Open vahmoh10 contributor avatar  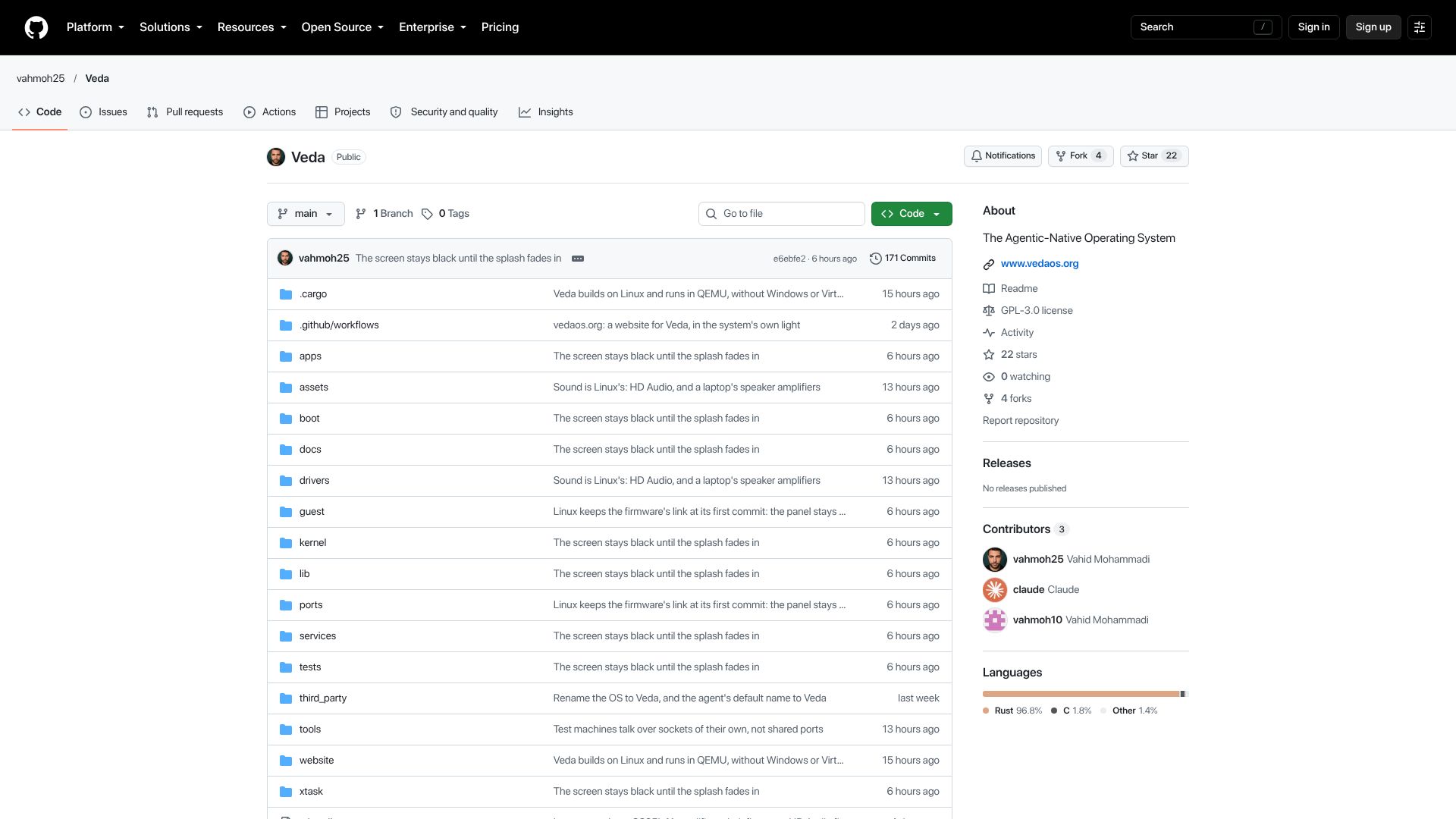(x=995, y=620)
